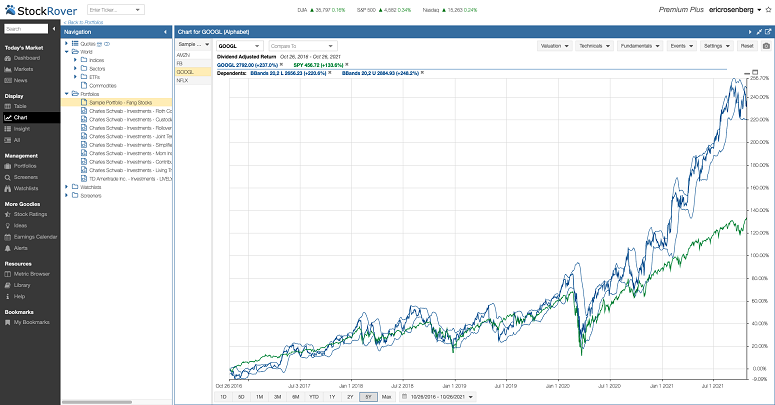Remove lower Bollinger Band BBands 20,2 L
The height and width of the screenshot is (405, 775).
point(330,73)
